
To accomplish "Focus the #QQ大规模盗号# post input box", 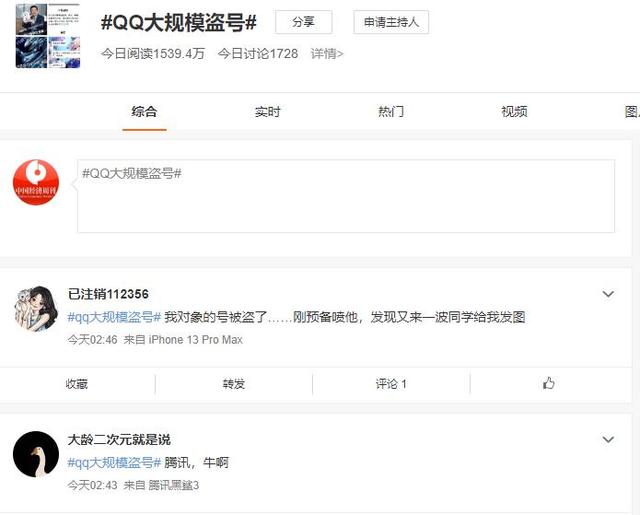I will (346, 196).
